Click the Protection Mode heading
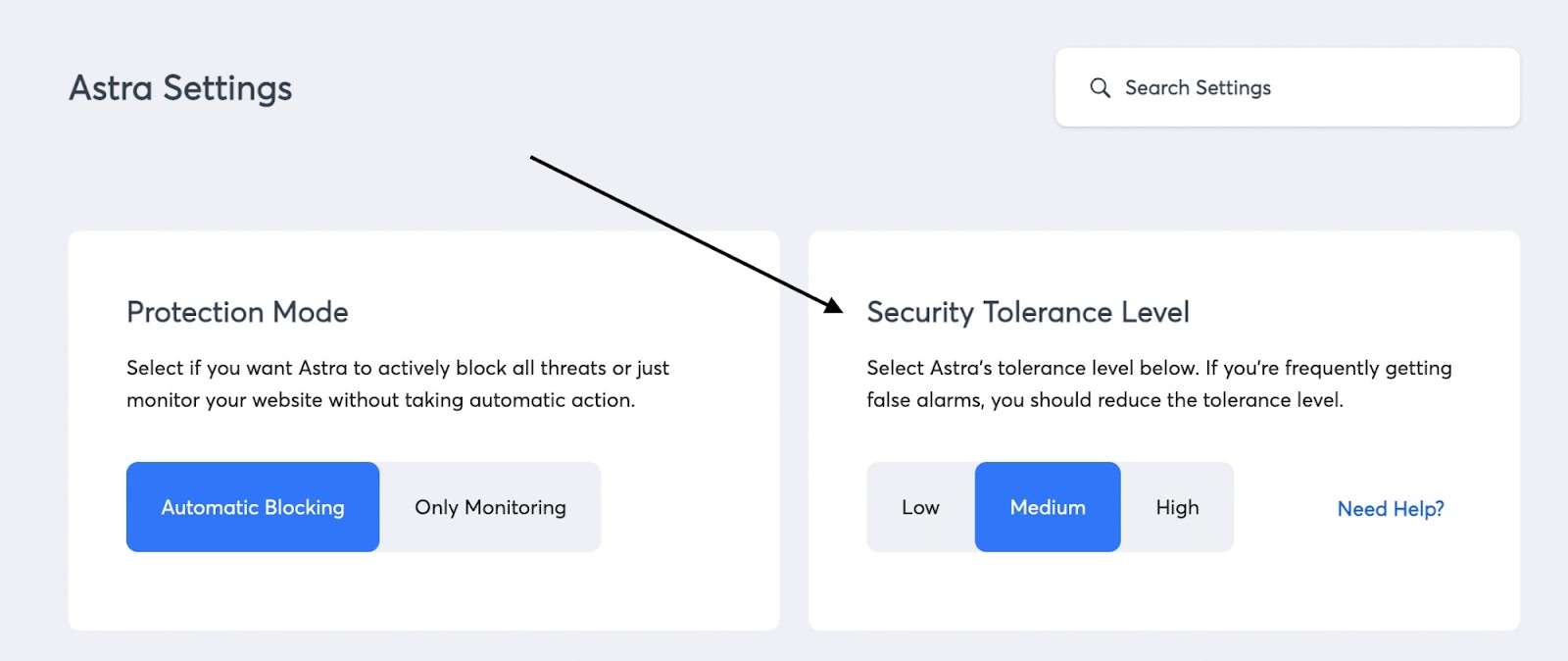 coord(237,312)
